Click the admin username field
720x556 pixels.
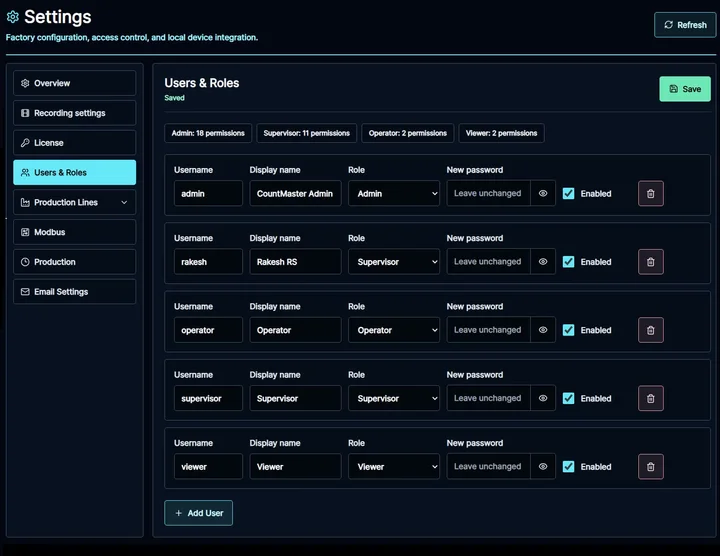pos(208,193)
